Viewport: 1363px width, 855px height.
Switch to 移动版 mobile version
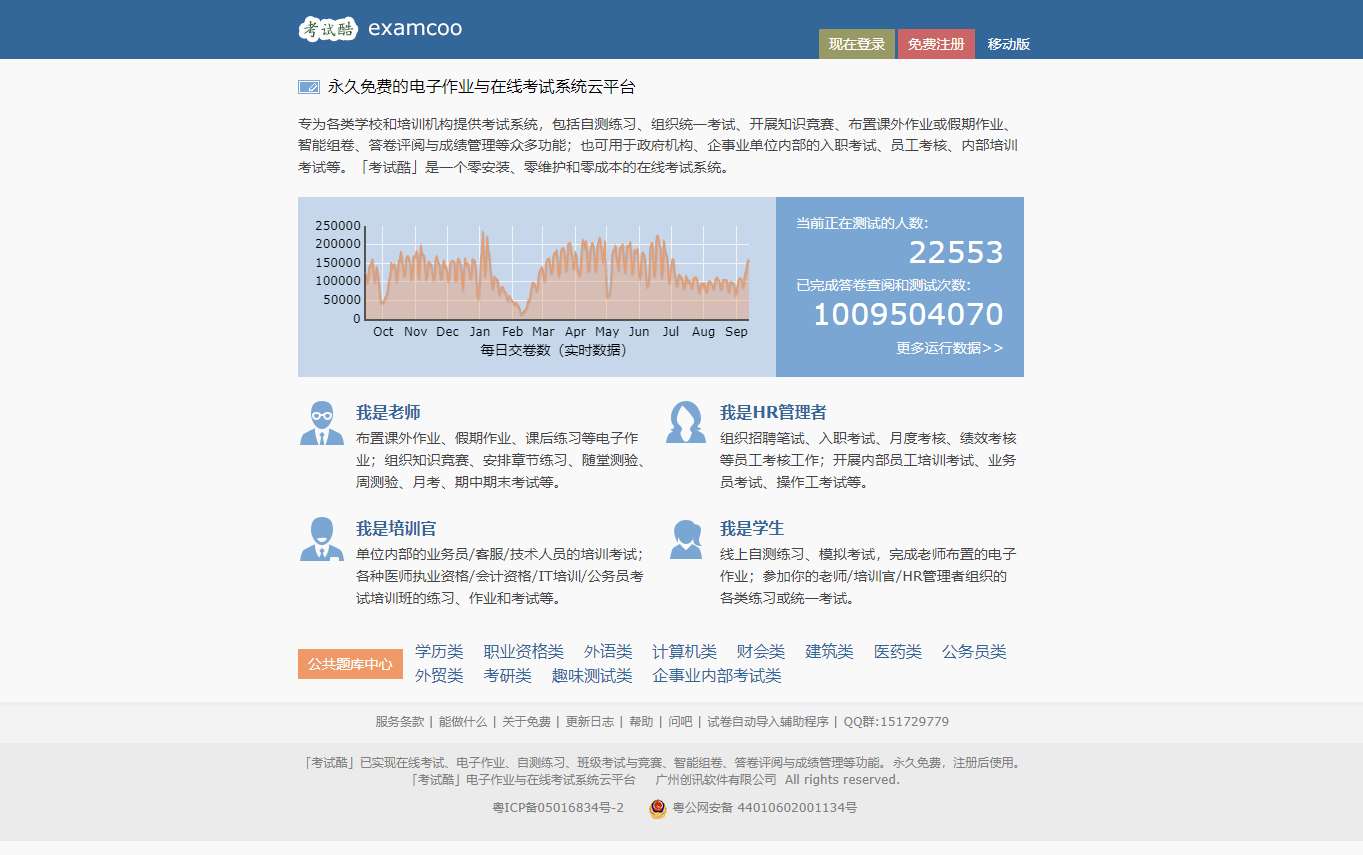click(1009, 44)
